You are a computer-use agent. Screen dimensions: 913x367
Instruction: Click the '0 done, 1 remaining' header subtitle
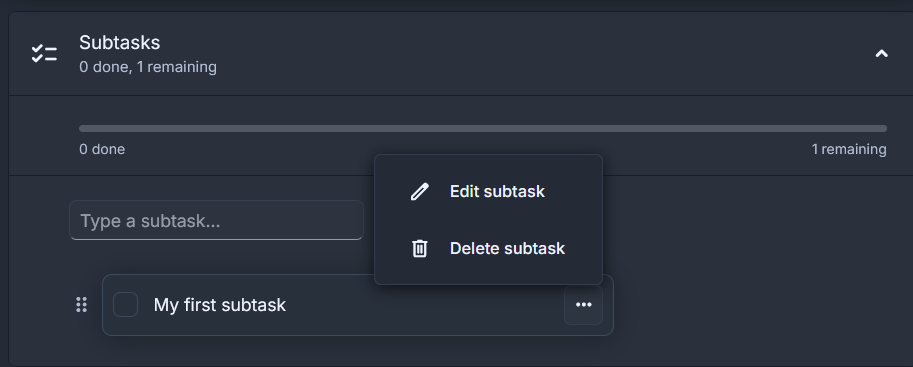tap(148, 67)
